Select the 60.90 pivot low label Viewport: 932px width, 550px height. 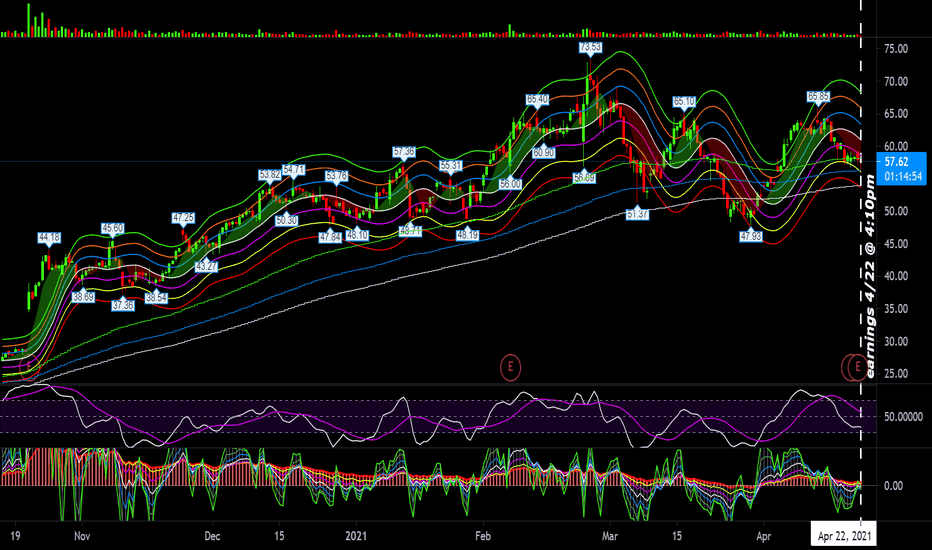pos(543,152)
